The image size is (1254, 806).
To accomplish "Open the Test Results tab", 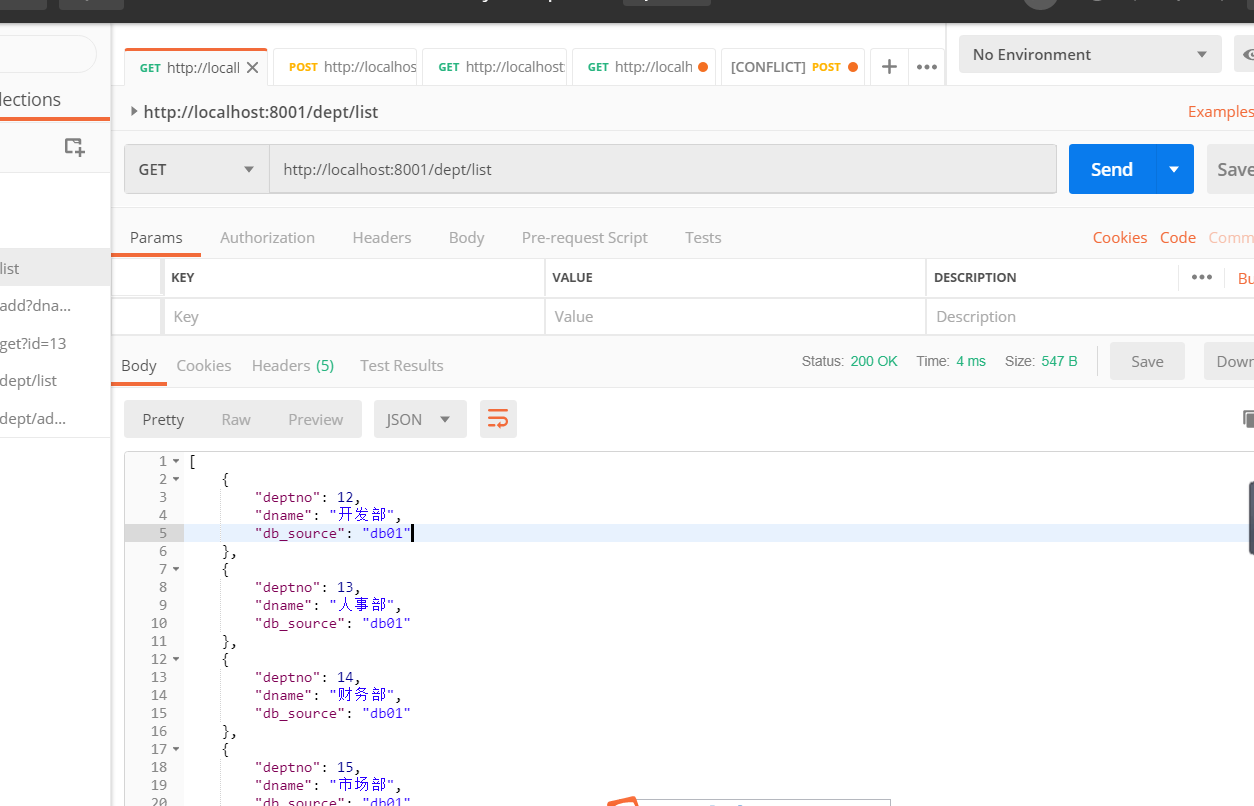I will [402, 365].
